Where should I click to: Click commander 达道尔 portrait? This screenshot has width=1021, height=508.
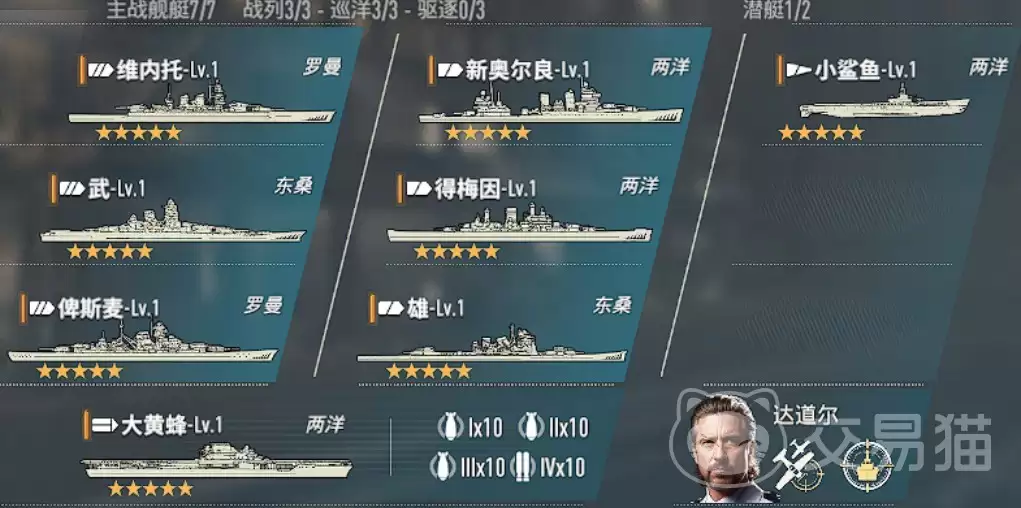coord(725,448)
